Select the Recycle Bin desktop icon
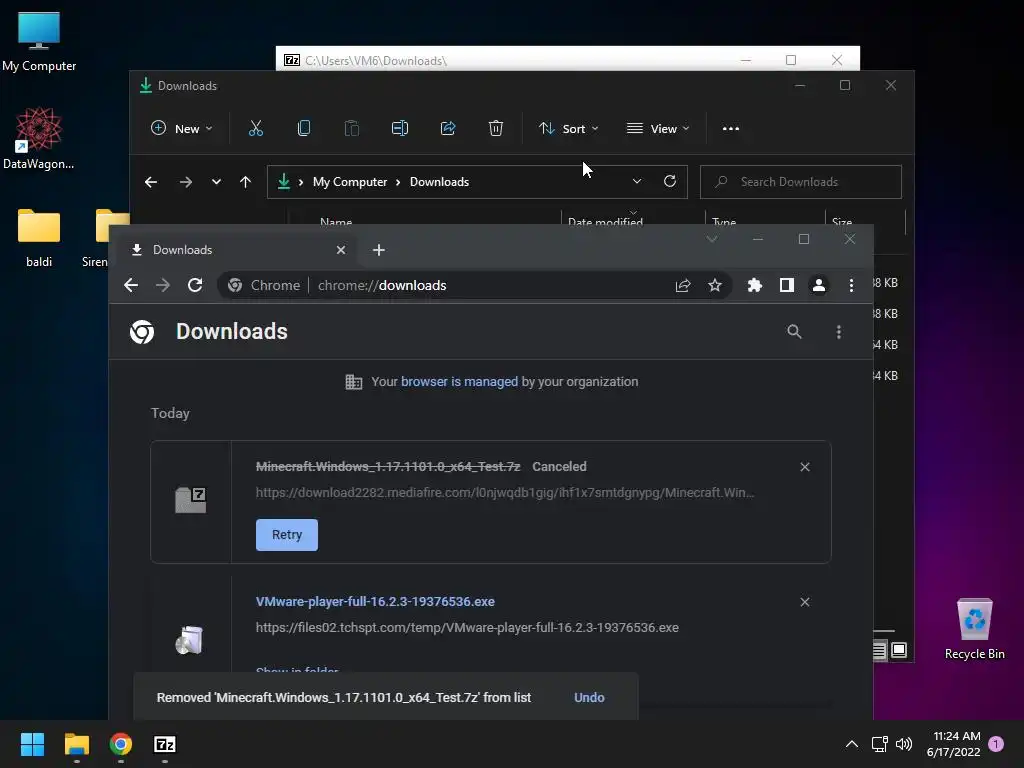Screen dimensions: 1024x768 [974, 630]
